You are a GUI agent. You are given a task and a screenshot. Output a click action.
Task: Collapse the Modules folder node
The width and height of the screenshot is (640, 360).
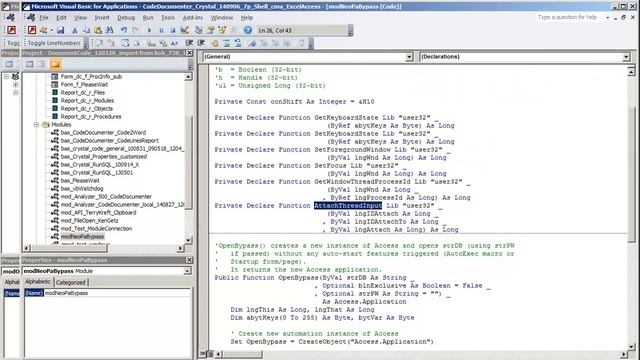[x=36, y=124]
